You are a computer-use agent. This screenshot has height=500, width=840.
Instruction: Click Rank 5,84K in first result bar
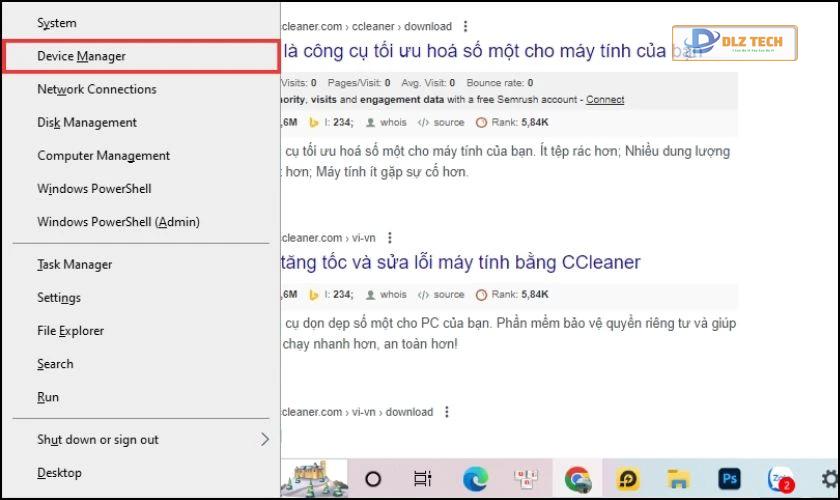(512, 123)
